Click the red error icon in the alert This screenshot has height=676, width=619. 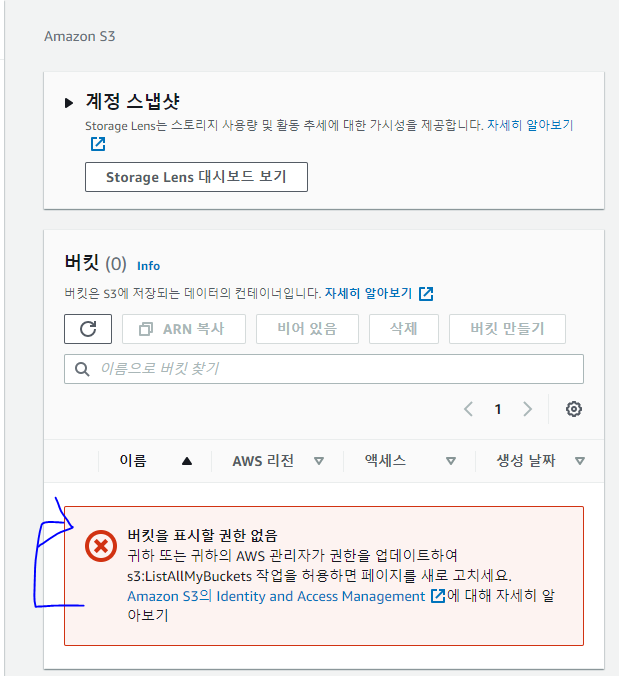pos(101,546)
